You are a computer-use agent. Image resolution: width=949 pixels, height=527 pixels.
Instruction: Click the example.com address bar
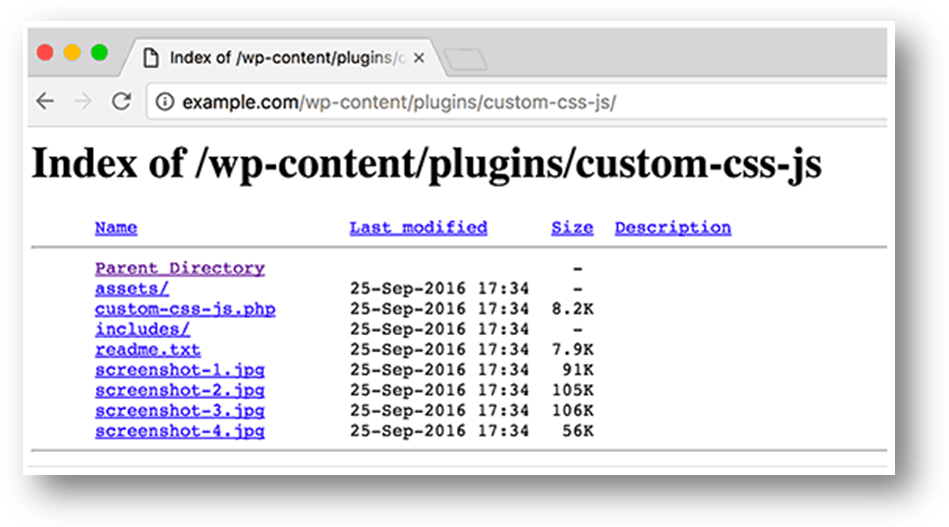[x=517, y=102]
